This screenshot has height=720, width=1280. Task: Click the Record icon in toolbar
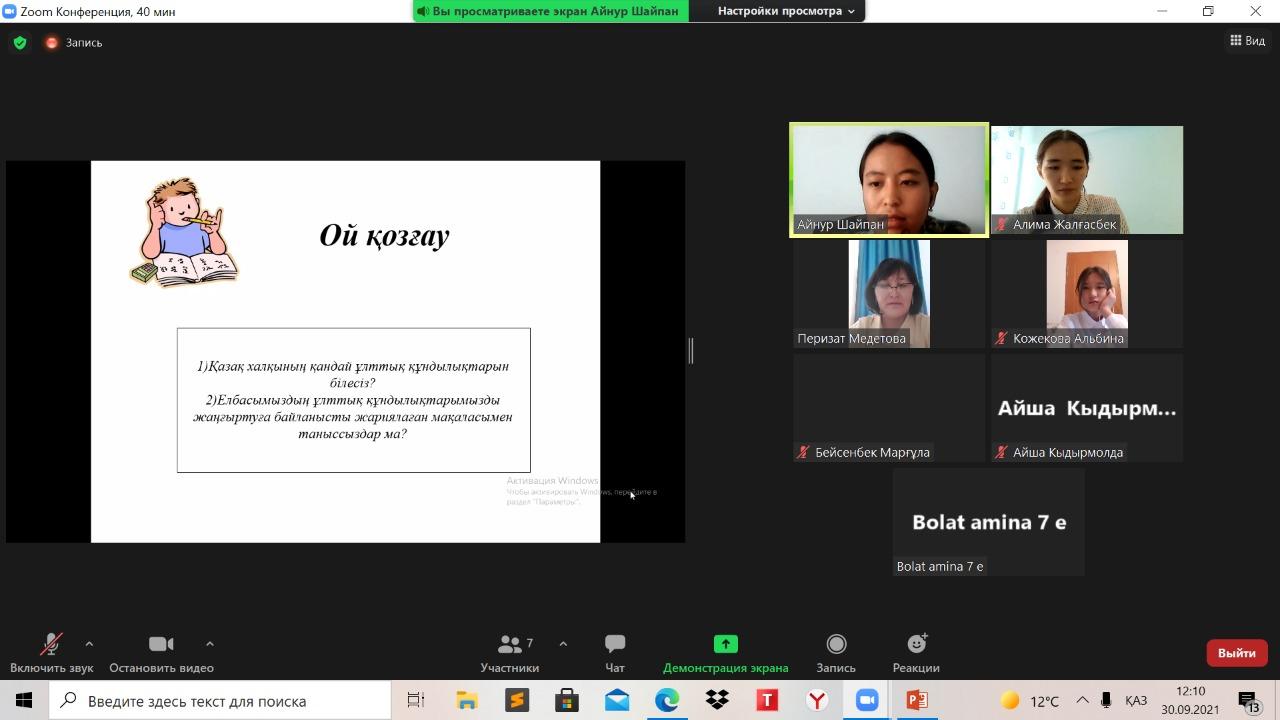click(x=836, y=645)
